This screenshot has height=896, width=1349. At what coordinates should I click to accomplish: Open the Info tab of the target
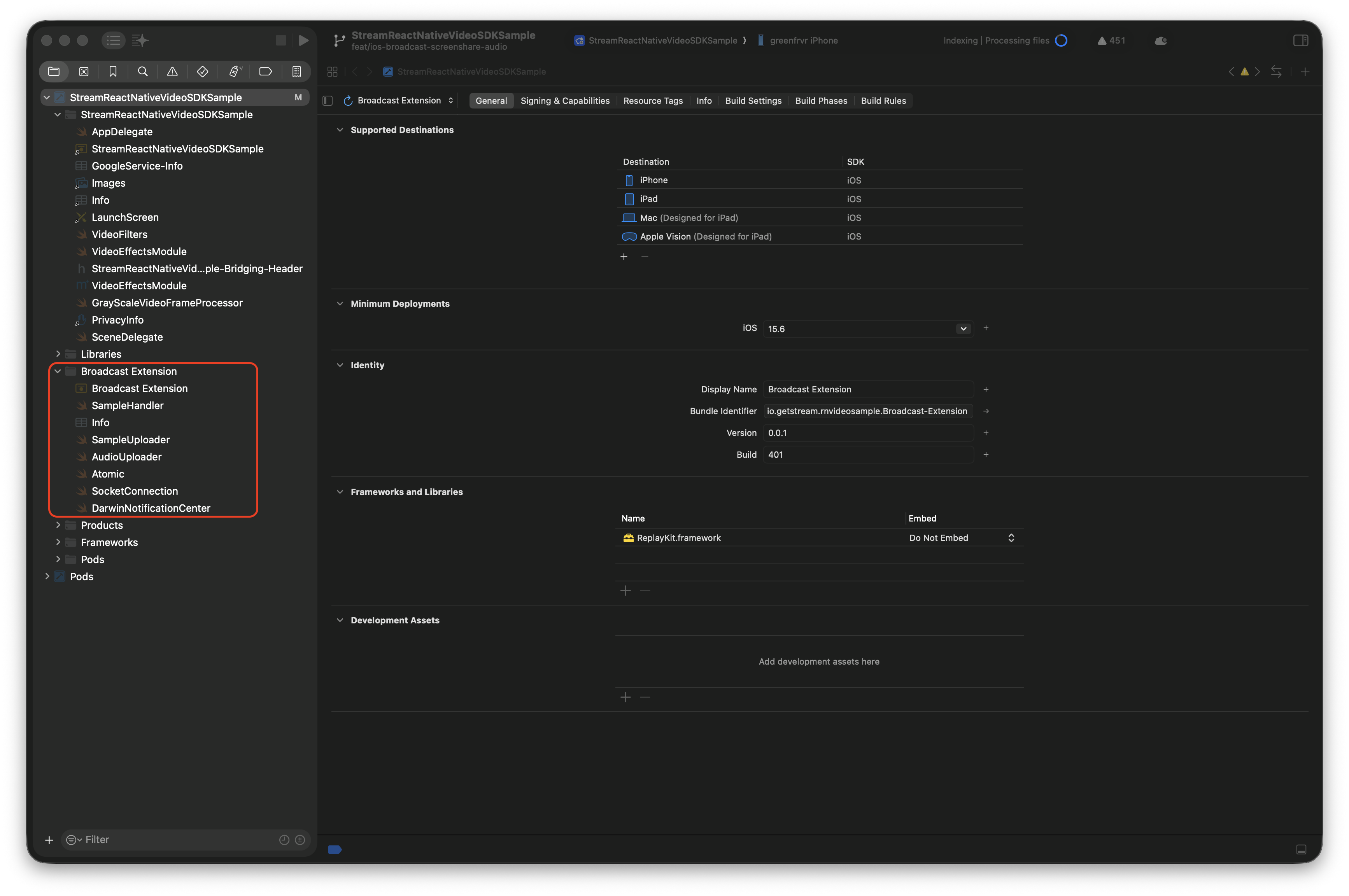tap(704, 101)
